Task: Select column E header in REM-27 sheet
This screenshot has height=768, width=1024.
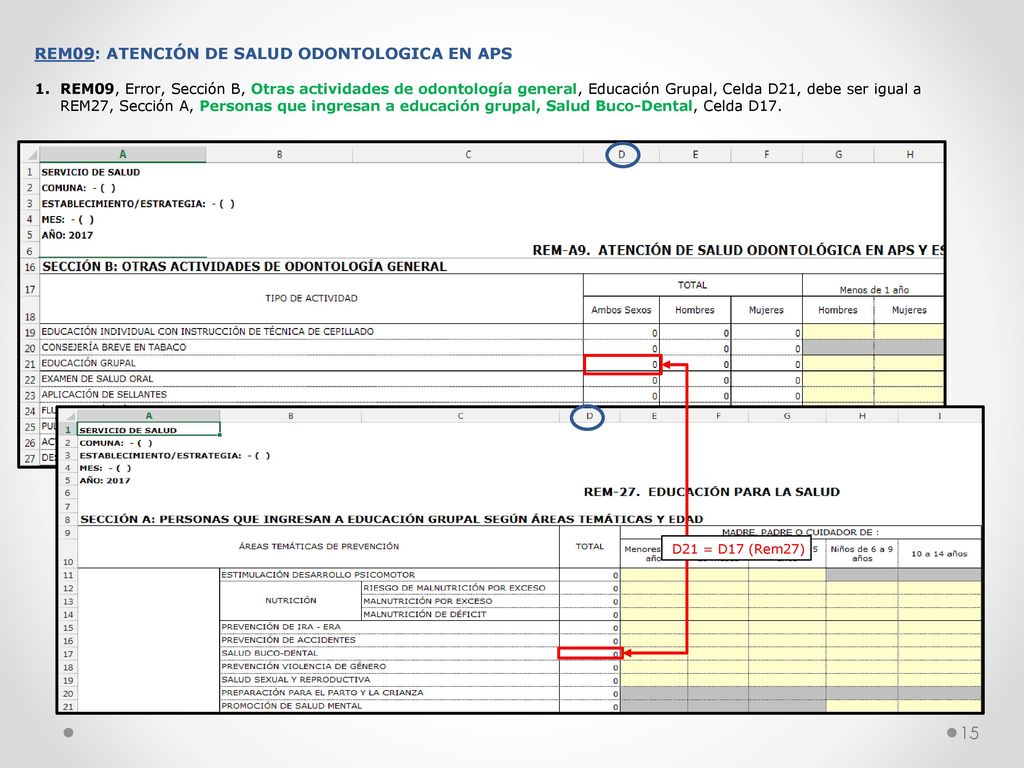Action: coord(653,415)
